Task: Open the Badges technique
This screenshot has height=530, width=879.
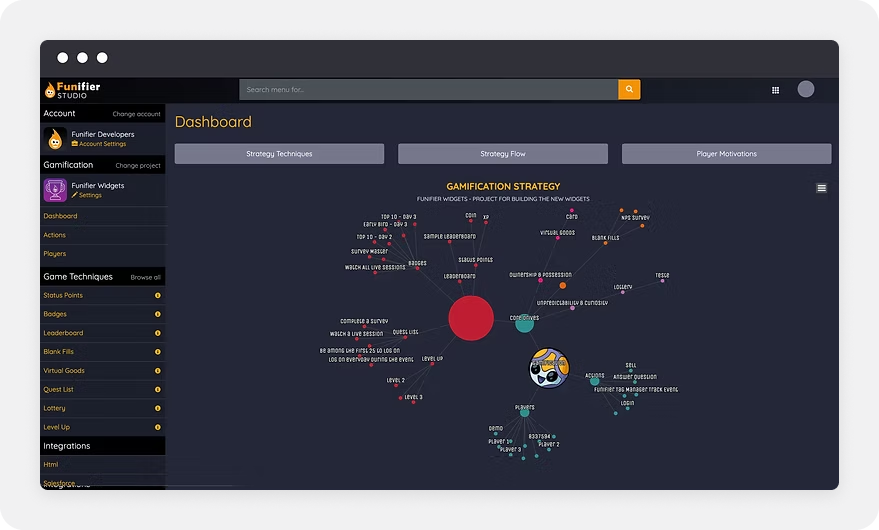Action: pyautogui.click(x=55, y=314)
